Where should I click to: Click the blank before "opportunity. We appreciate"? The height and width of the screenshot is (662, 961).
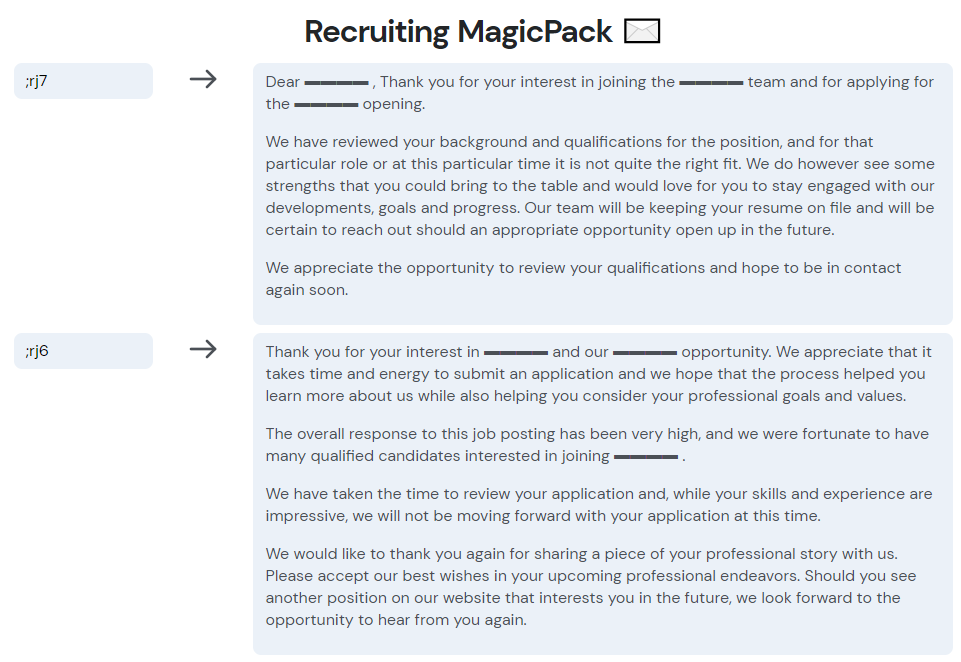645,353
